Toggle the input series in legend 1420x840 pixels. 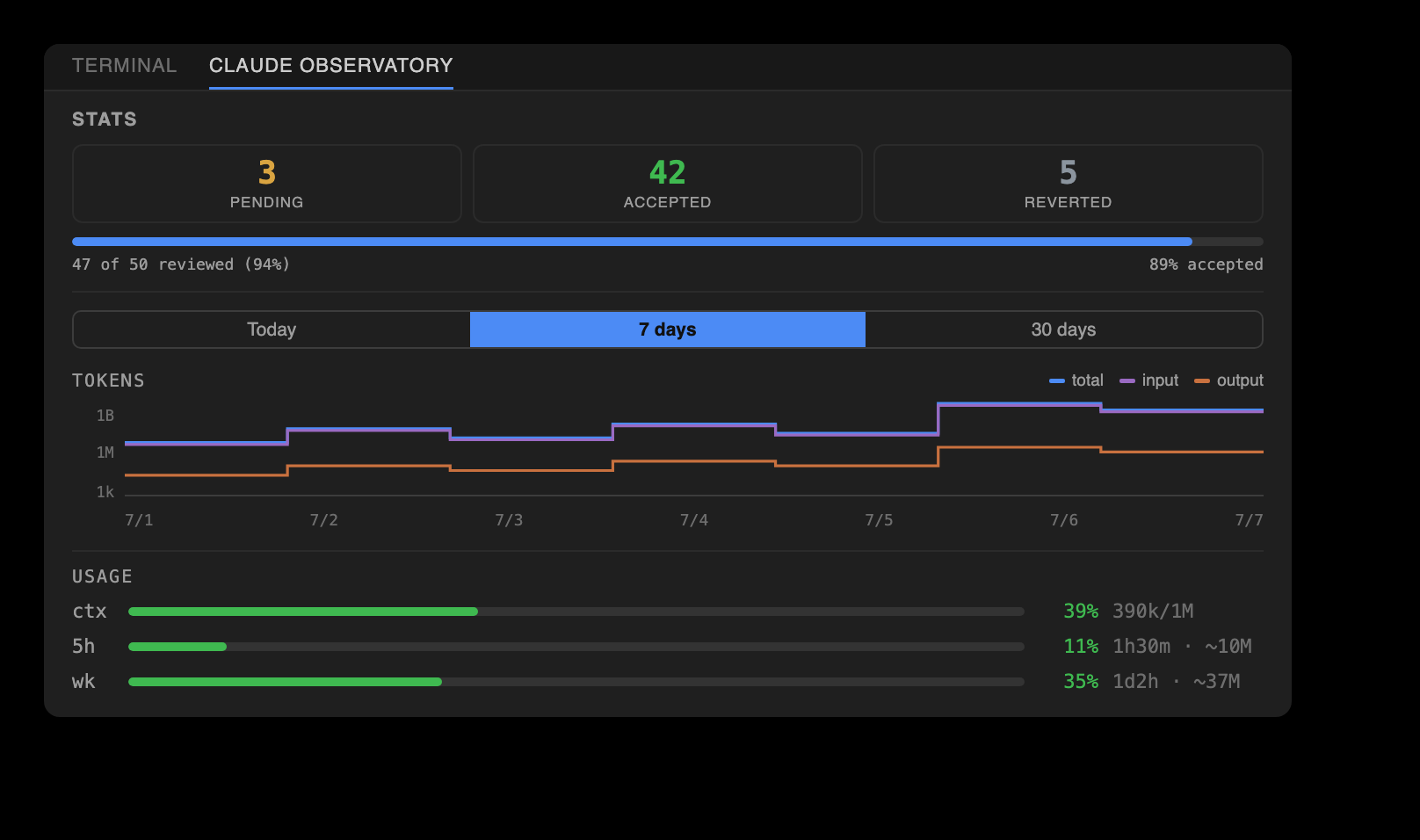1149,380
